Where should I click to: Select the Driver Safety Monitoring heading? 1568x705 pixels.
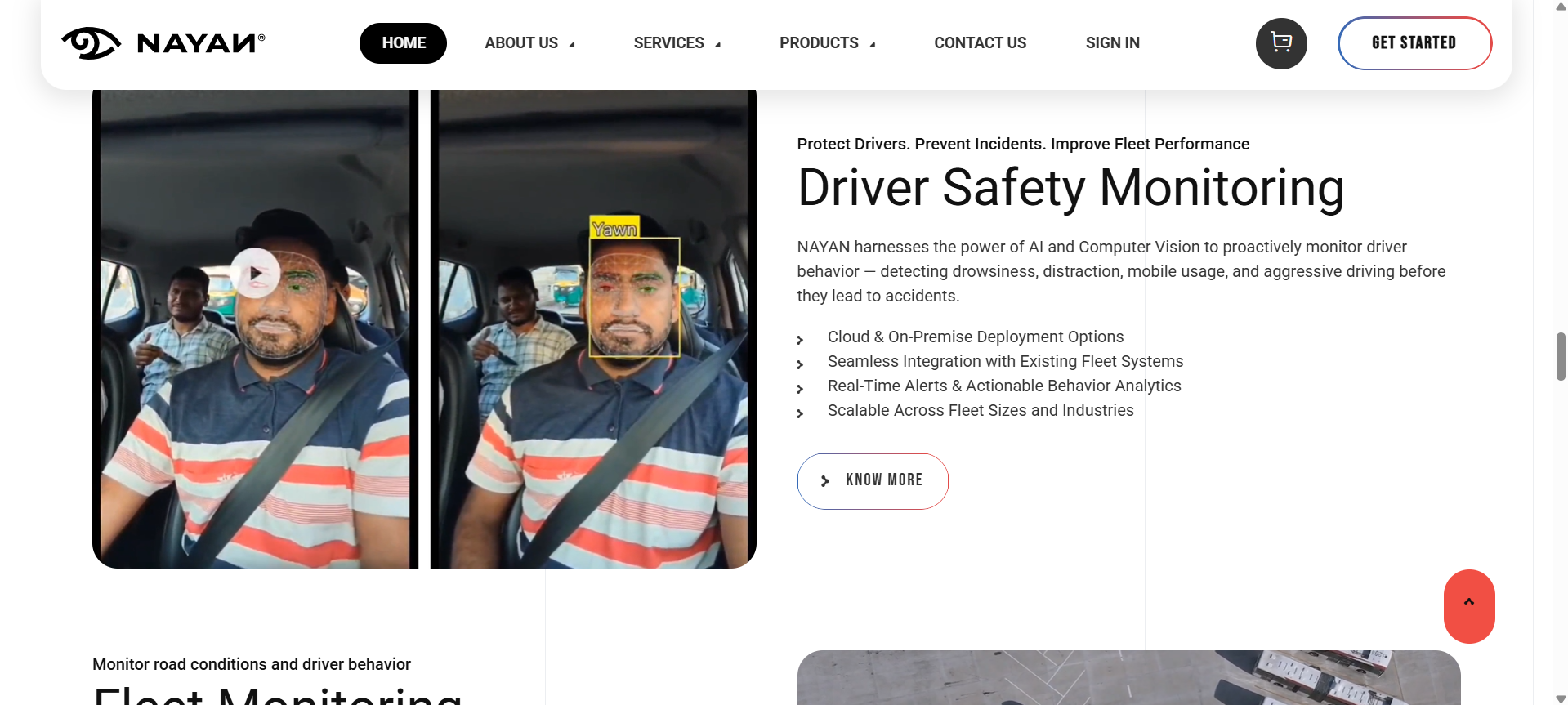[x=1070, y=189]
